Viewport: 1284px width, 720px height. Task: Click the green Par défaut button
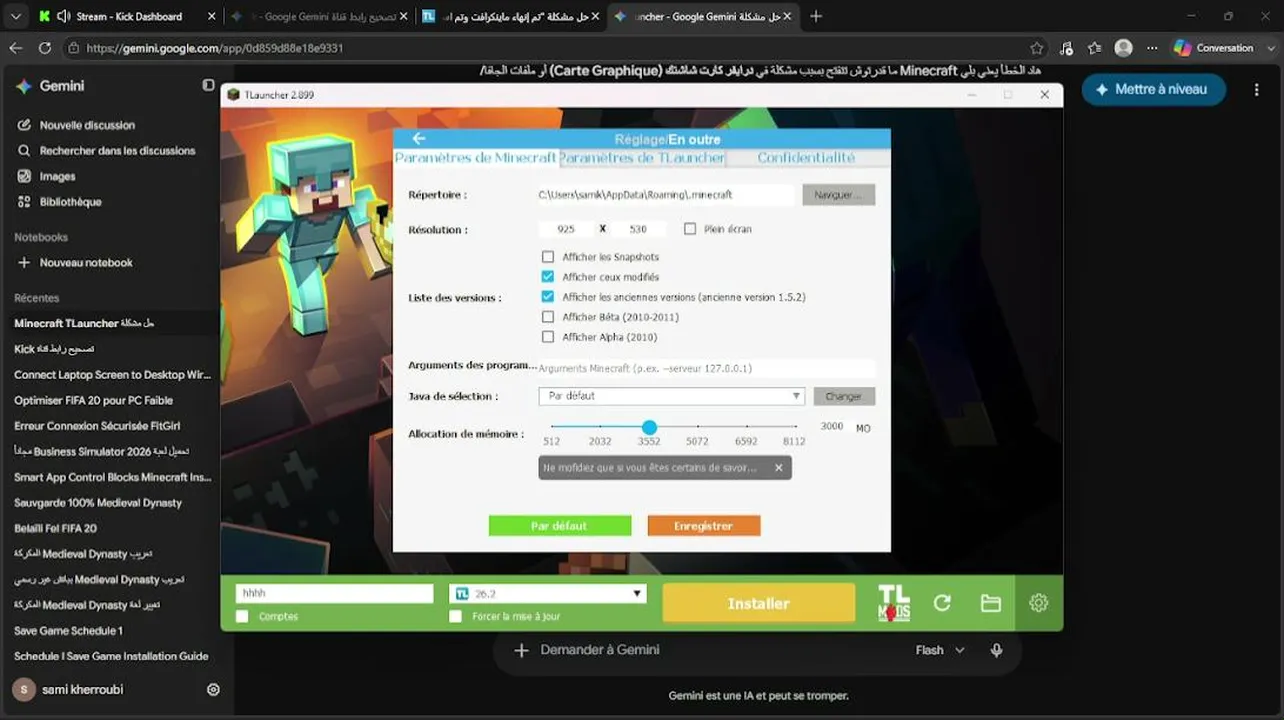tap(560, 526)
